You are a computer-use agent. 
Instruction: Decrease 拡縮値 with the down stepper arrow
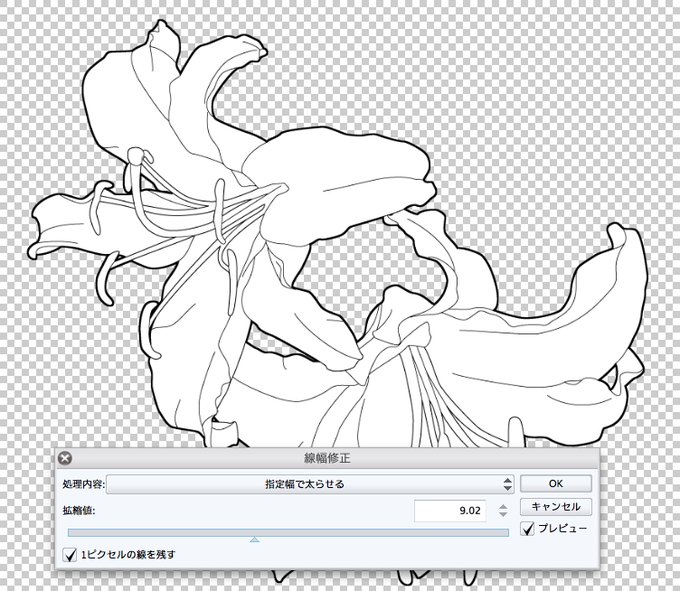click(503, 514)
